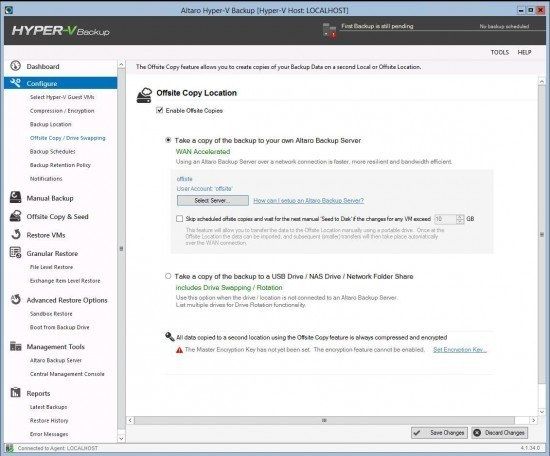Go to Backup Schedules
The height and width of the screenshot is (456, 550).
tap(53, 152)
